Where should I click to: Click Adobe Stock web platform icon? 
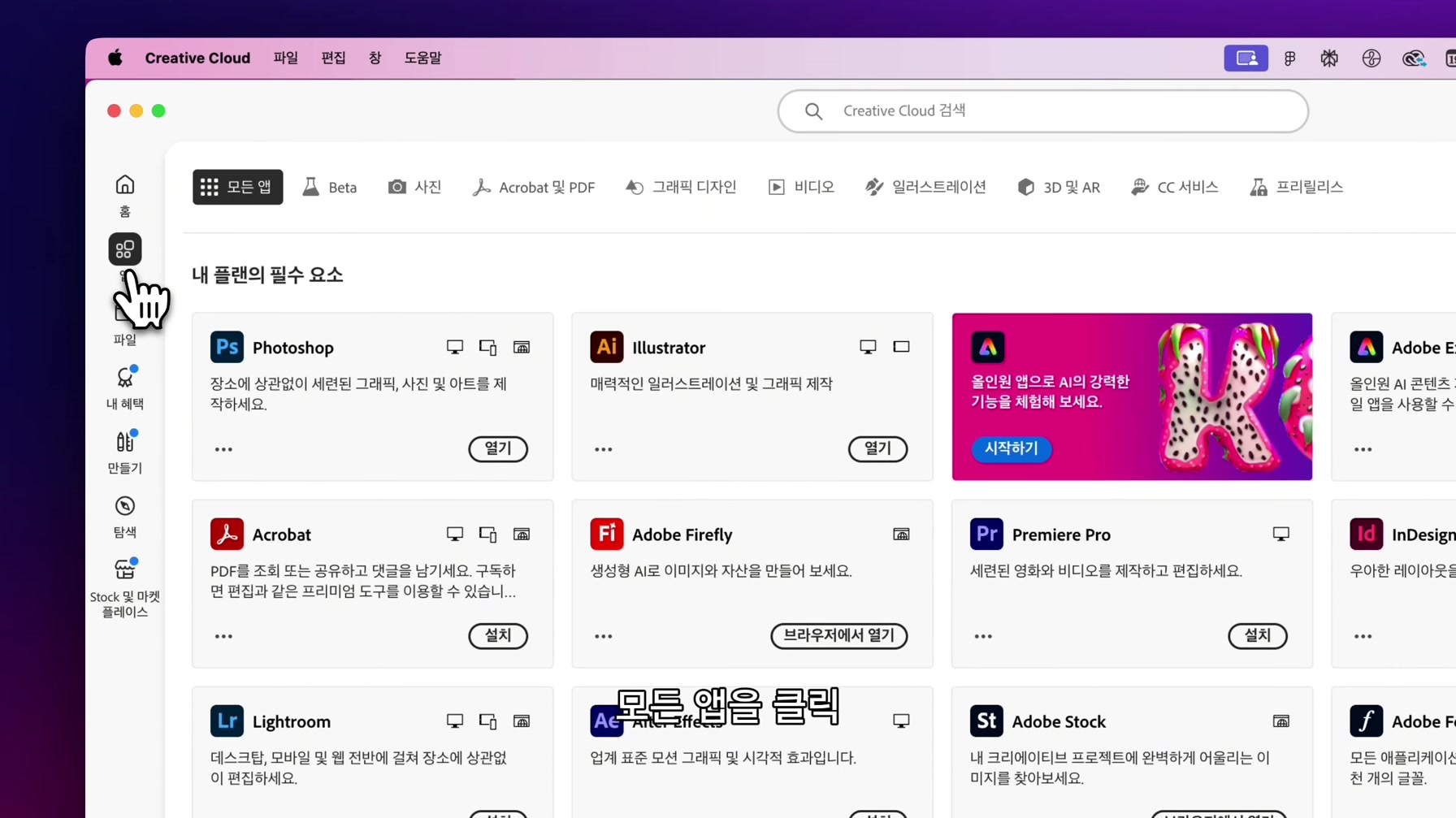(x=1280, y=721)
